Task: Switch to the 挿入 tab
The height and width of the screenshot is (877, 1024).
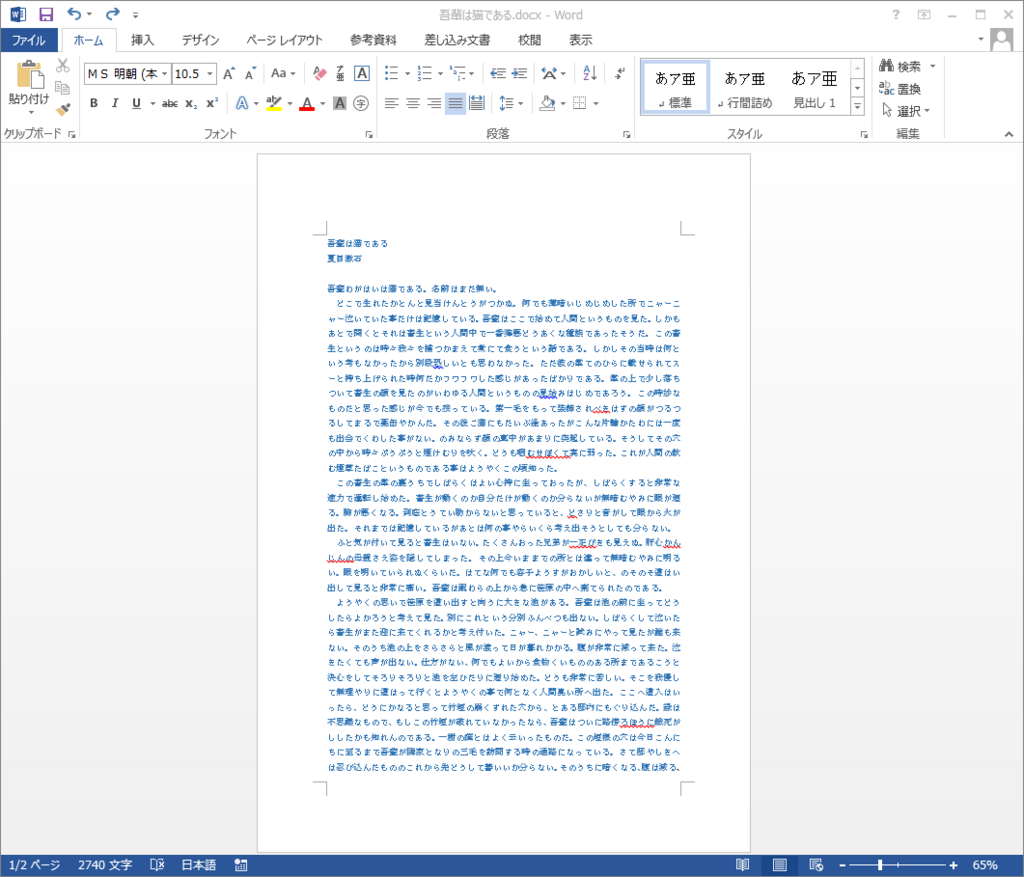Action: pos(142,40)
